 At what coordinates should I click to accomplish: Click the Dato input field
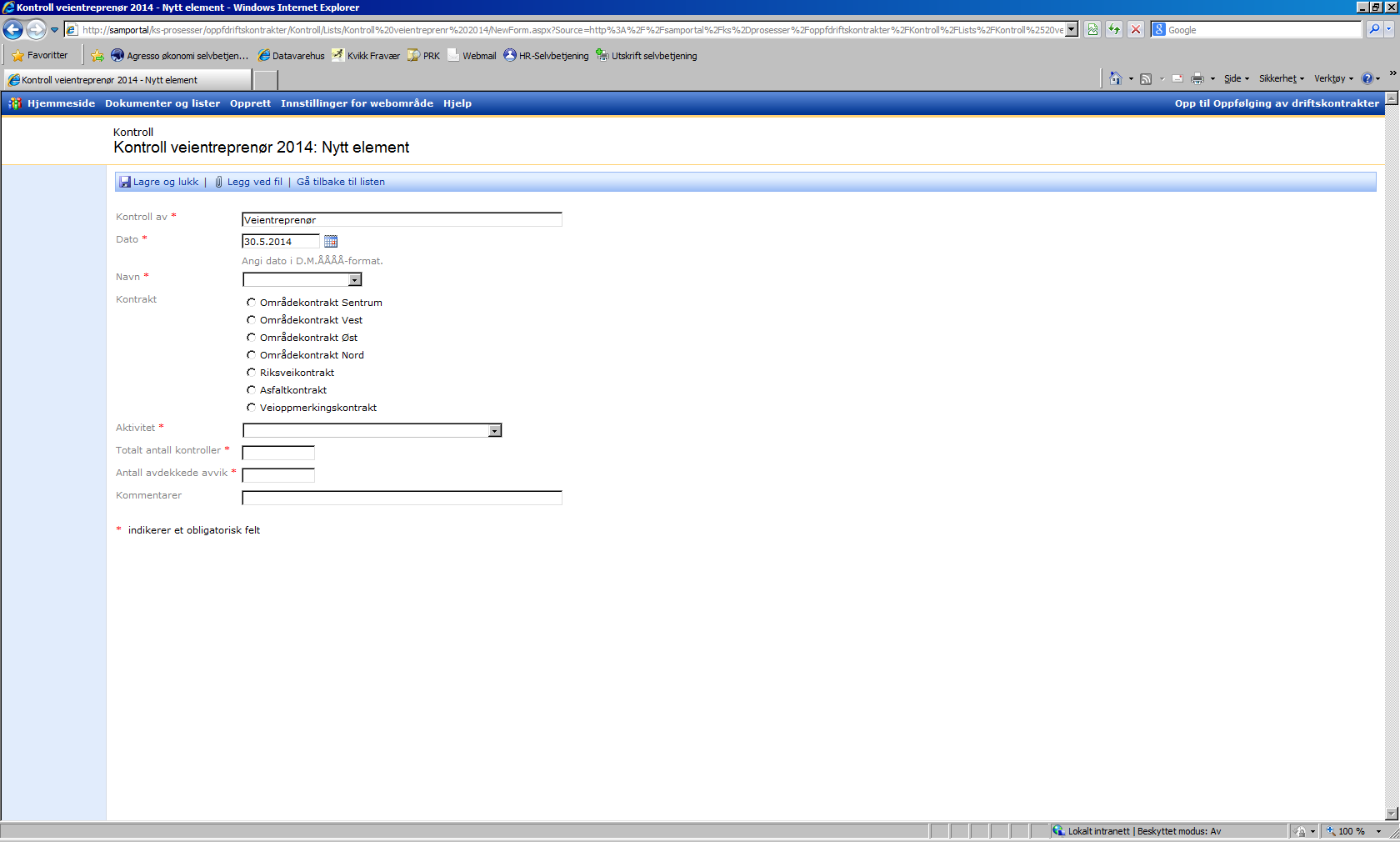(x=281, y=241)
